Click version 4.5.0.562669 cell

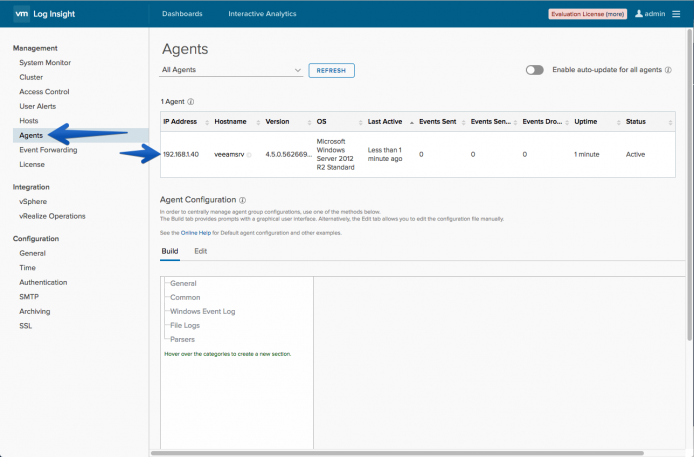(289, 155)
